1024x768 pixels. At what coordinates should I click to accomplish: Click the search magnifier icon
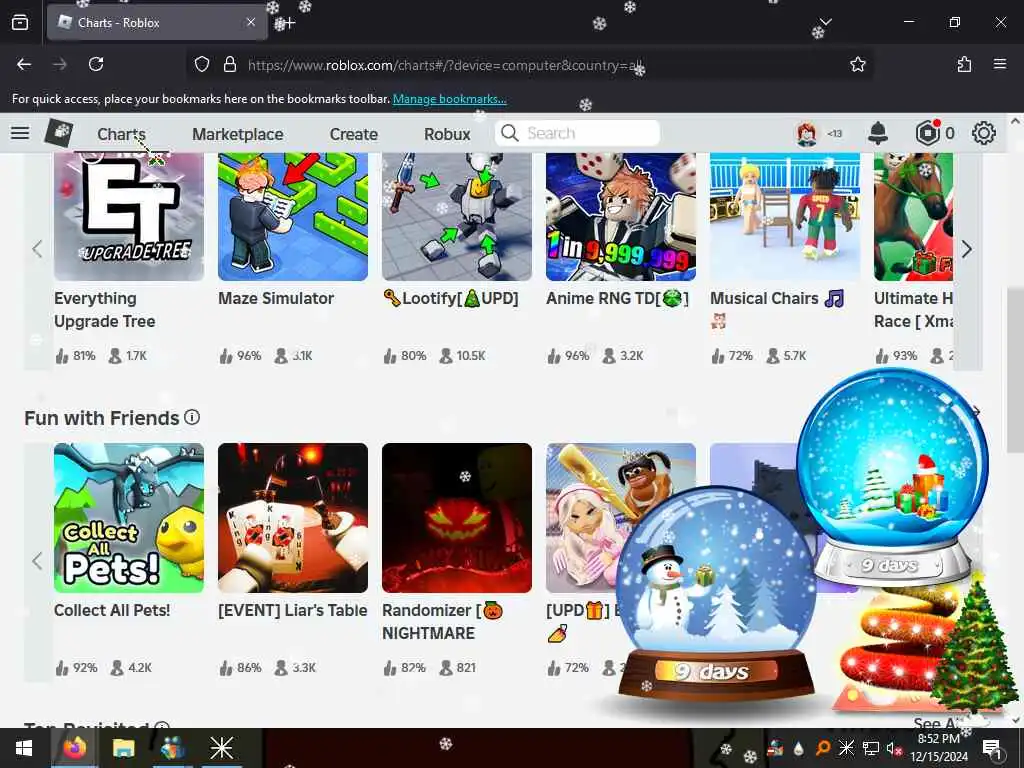(510, 133)
